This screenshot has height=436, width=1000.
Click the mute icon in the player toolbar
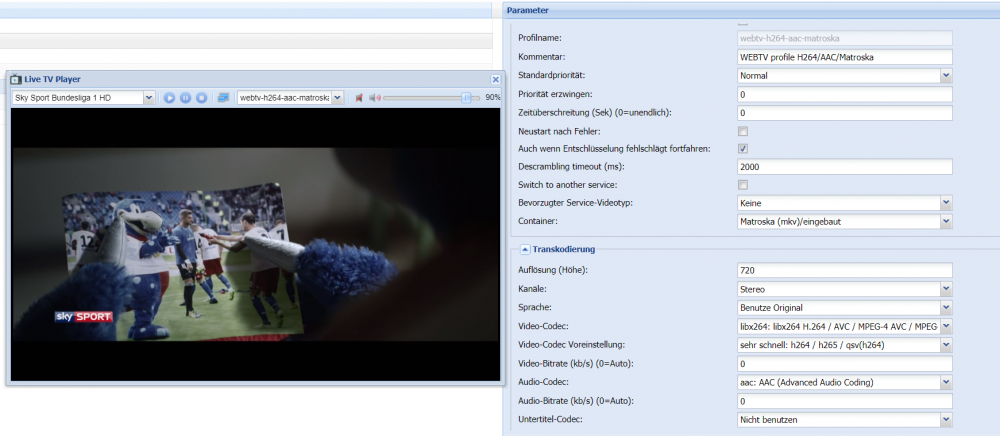pyautogui.click(x=359, y=98)
